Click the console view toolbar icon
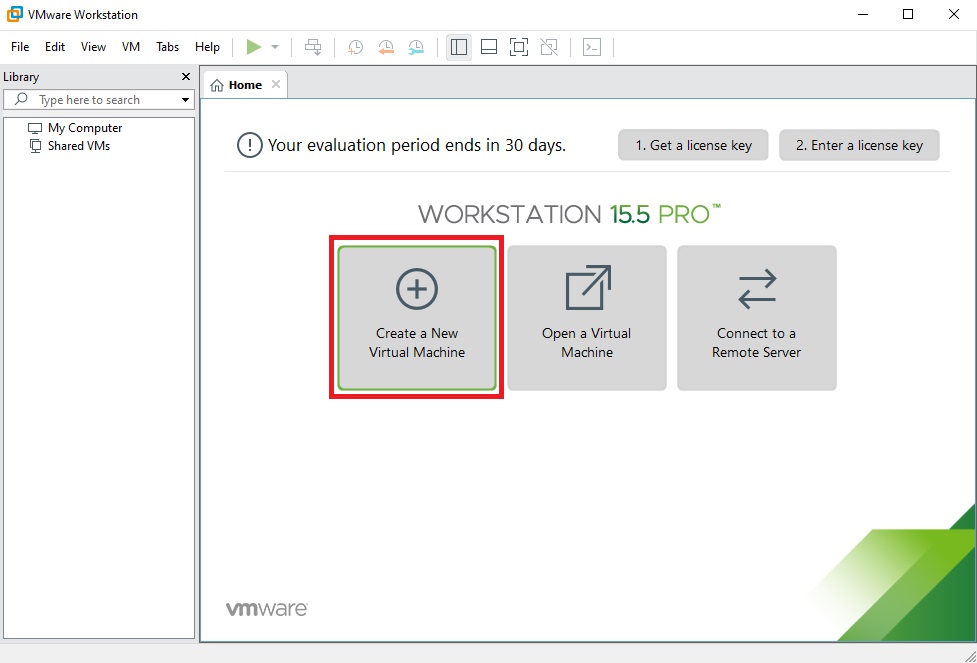The width and height of the screenshot is (977, 663). pos(592,47)
